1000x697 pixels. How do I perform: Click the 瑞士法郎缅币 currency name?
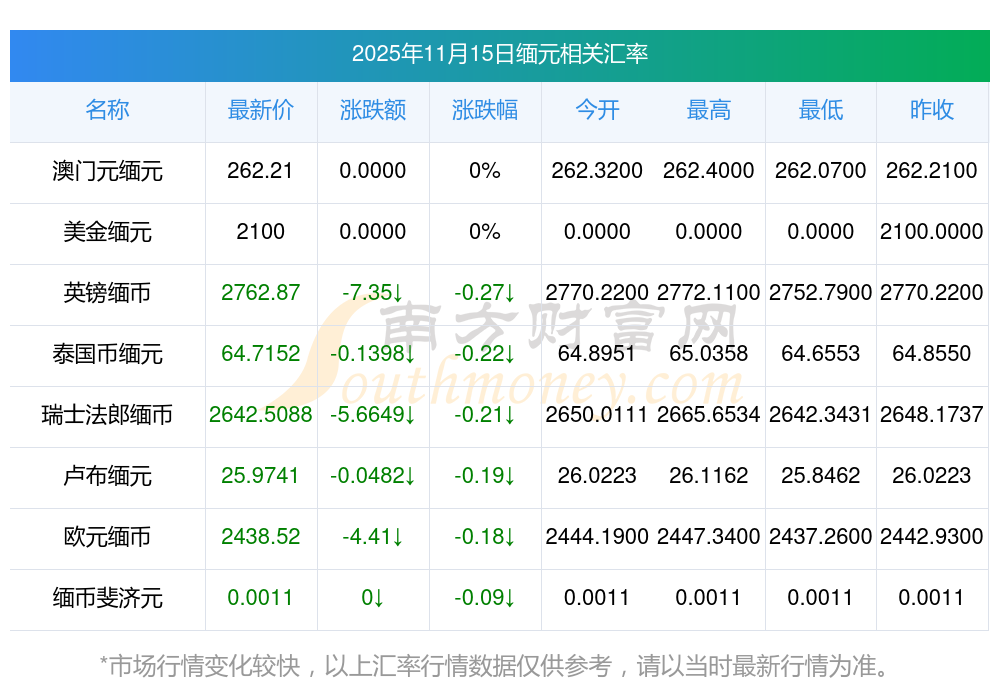(x=107, y=414)
